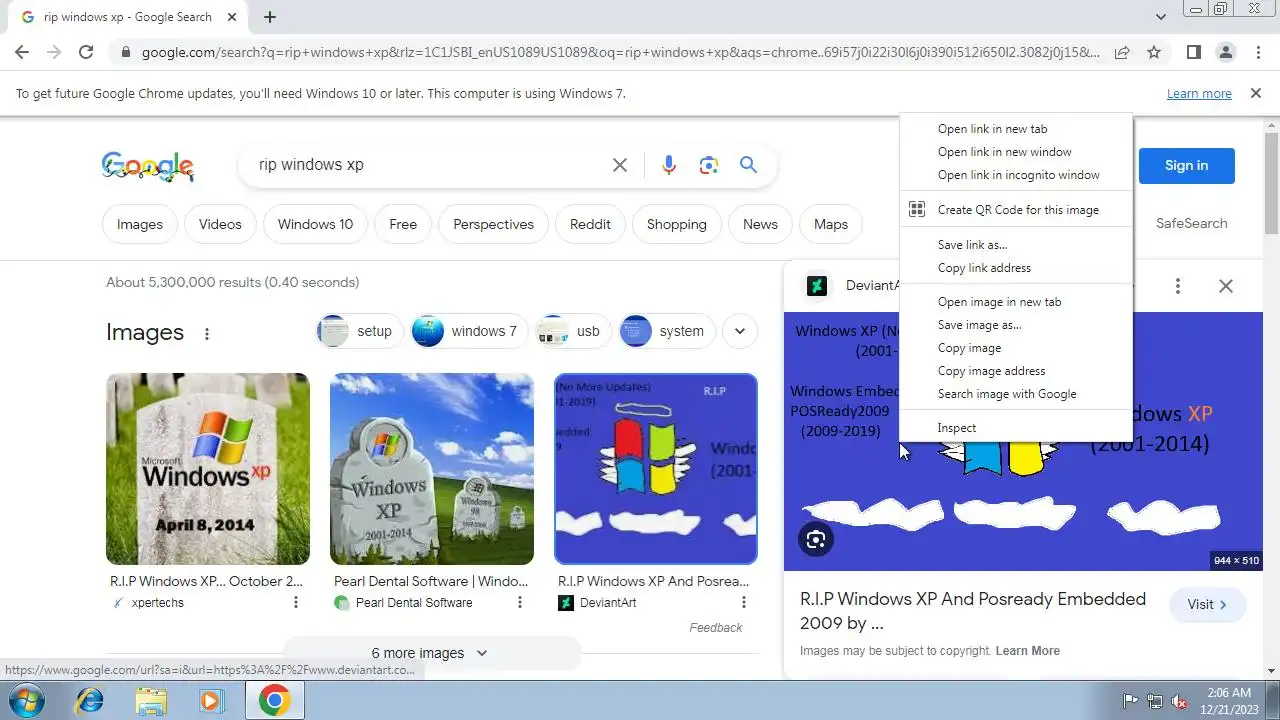Open three-dot menu for DeviantArt result
The width and height of the screenshot is (1280, 720).
click(x=744, y=602)
